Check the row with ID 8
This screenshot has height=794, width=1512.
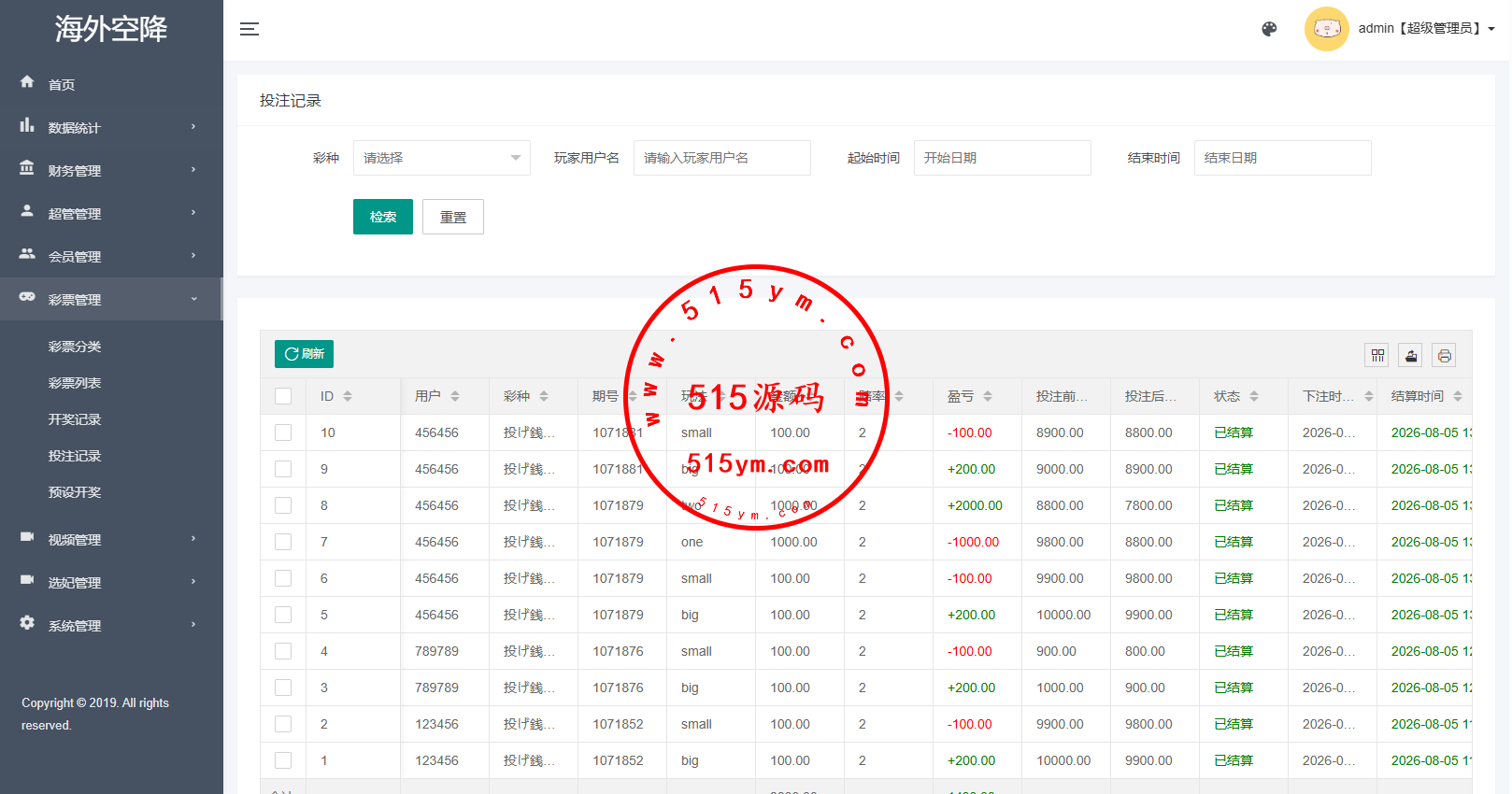pyautogui.click(x=283, y=505)
